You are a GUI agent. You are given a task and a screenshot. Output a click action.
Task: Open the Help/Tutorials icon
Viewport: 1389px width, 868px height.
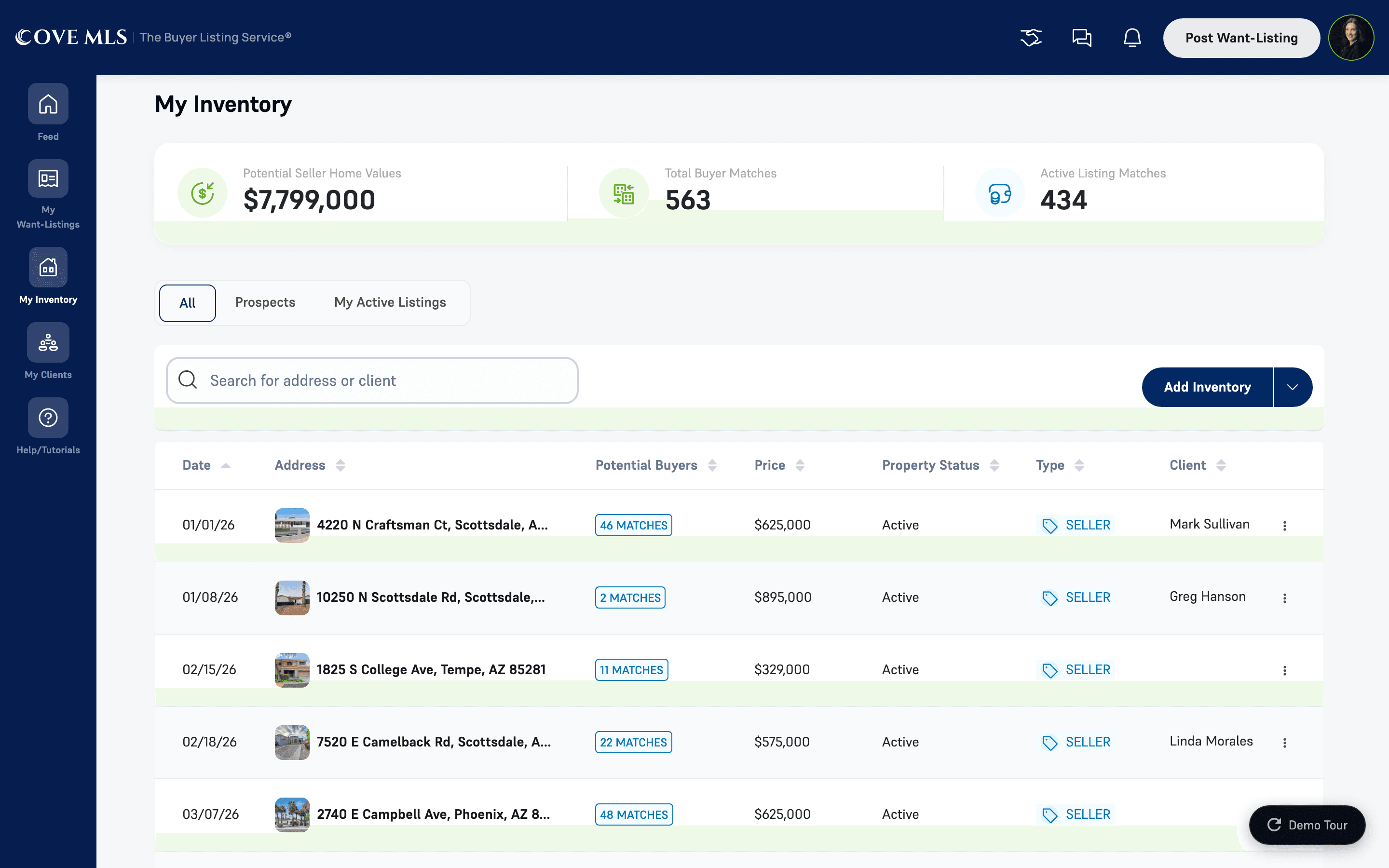point(48,417)
